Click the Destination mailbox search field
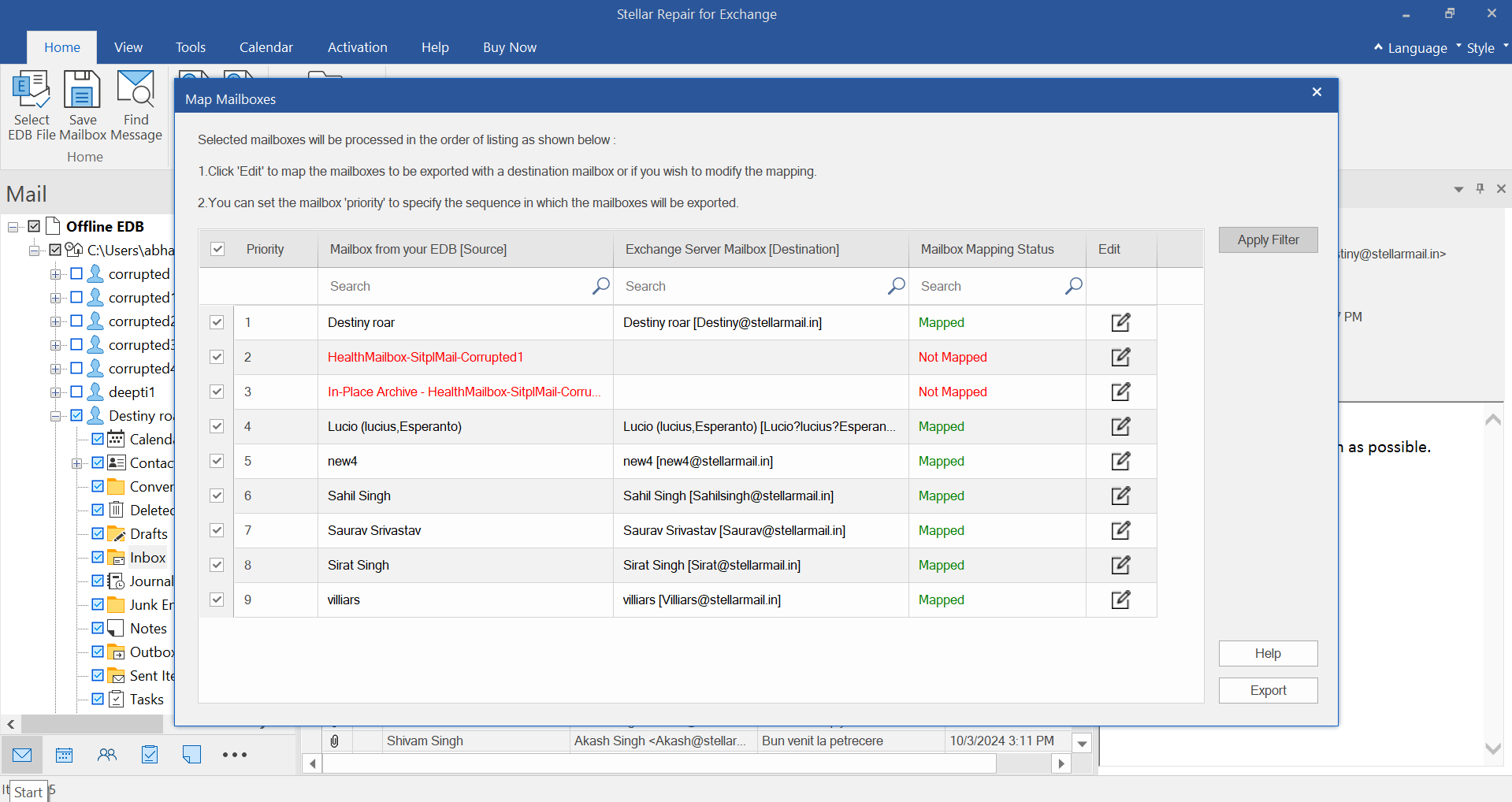This screenshot has height=802, width=1512. point(752,286)
